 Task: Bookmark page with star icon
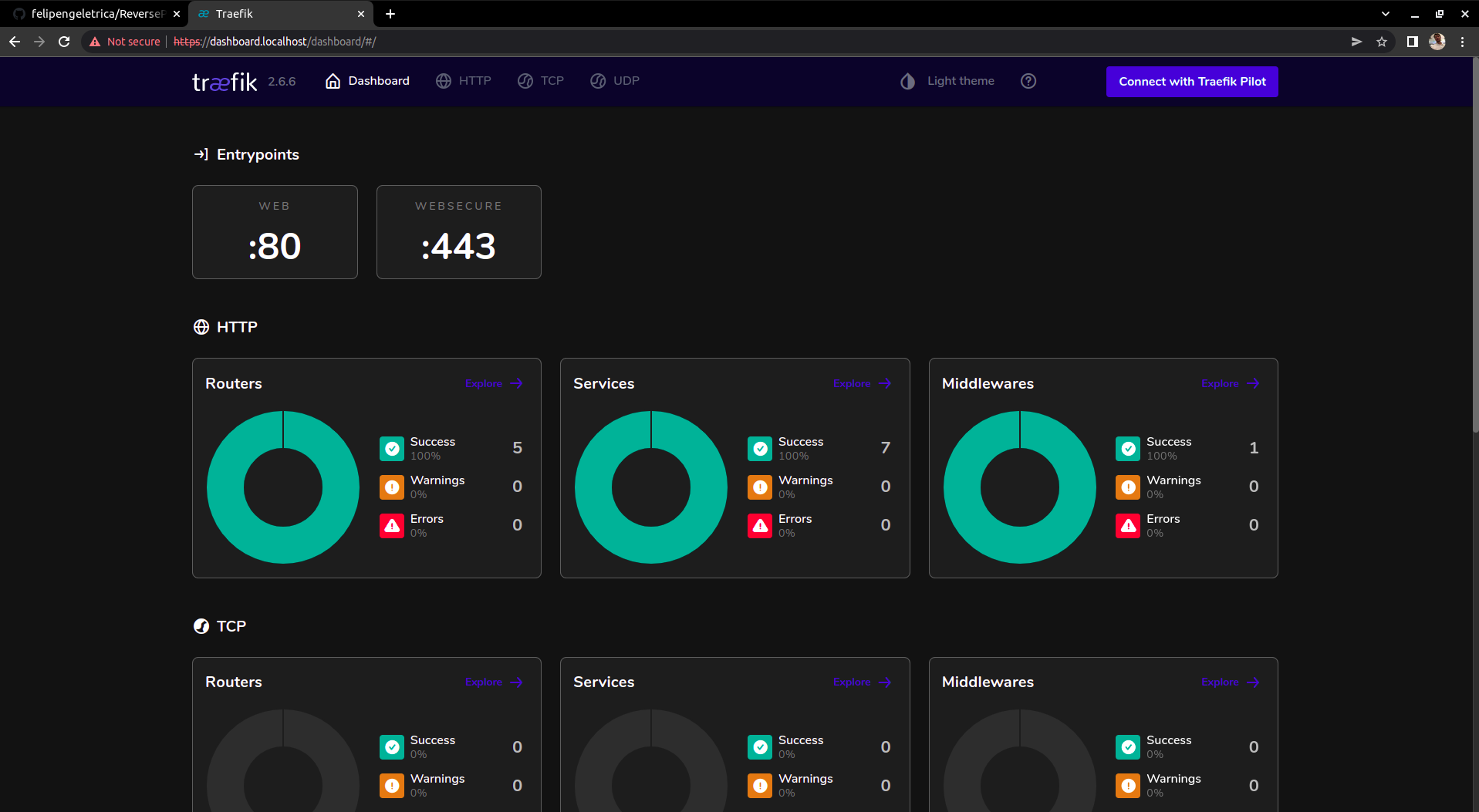click(x=1382, y=42)
